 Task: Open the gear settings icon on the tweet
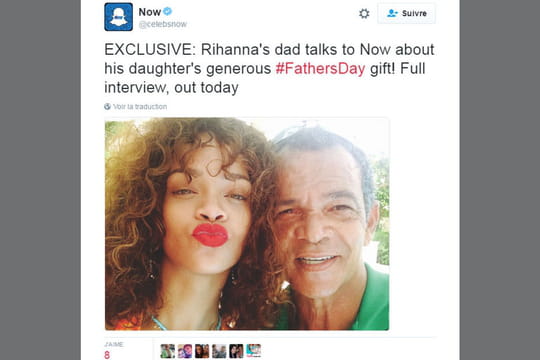pos(364,13)
